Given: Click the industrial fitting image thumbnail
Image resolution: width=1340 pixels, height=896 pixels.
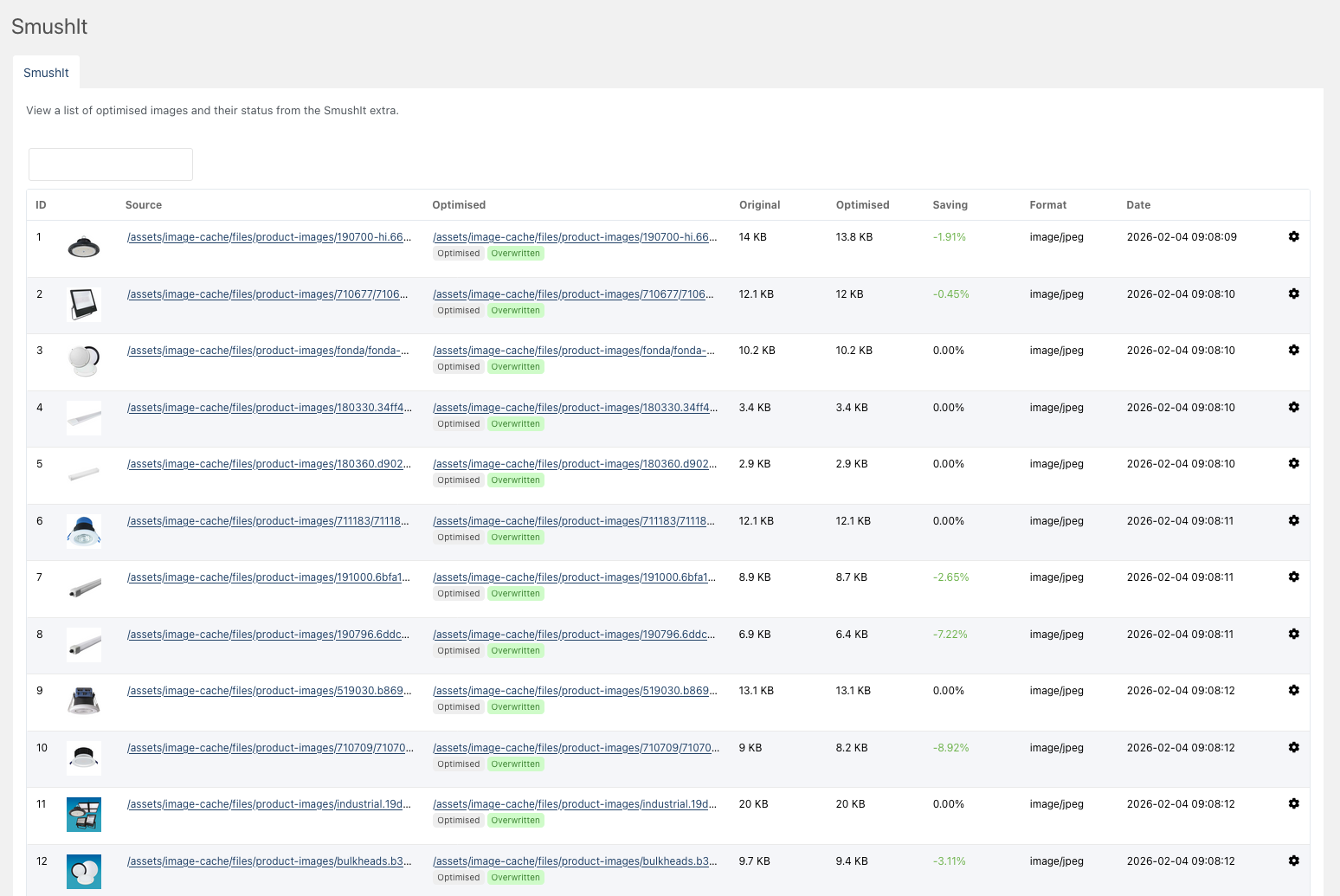Looking at the screenshot, I should pyautogui.click(x=83, y=815).
